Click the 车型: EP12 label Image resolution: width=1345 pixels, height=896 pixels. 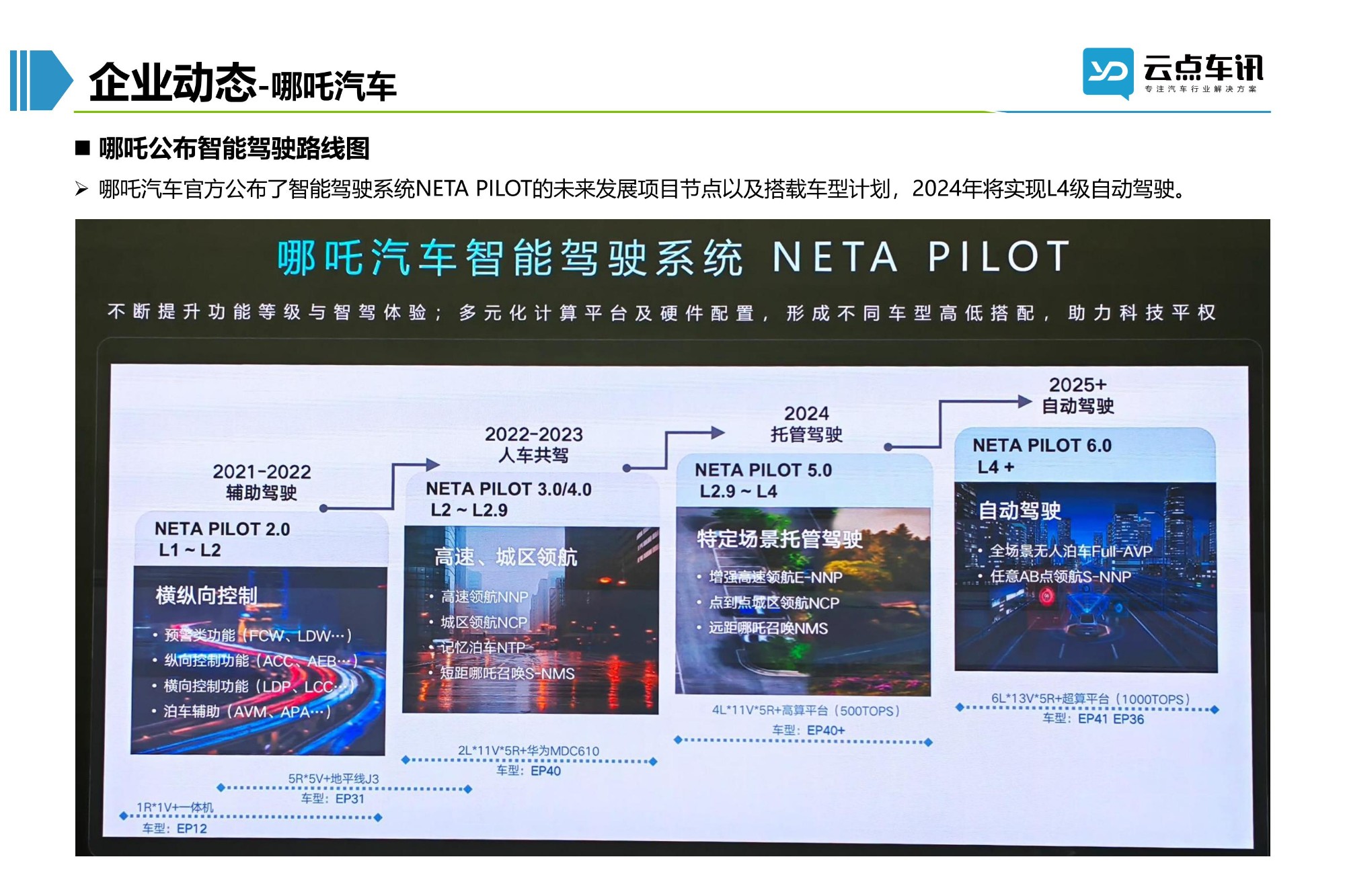tap(174, 829)
